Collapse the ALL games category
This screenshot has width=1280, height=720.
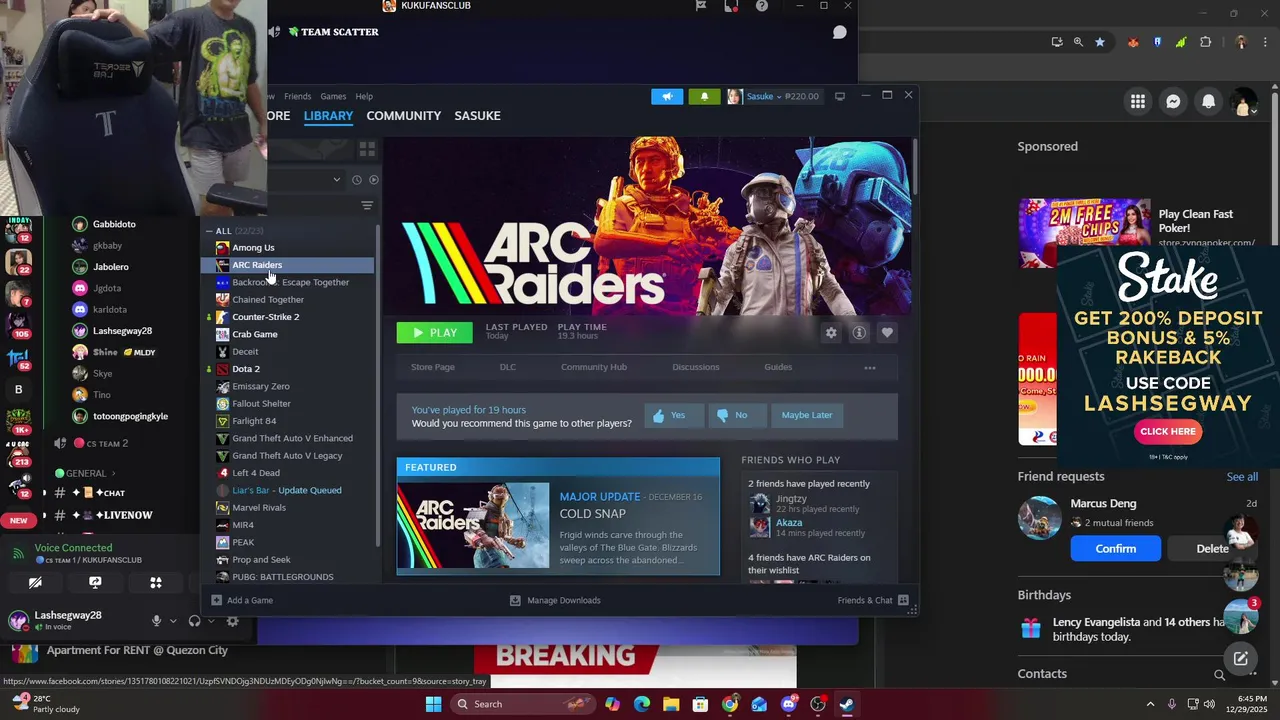click(x=210, y=231)
